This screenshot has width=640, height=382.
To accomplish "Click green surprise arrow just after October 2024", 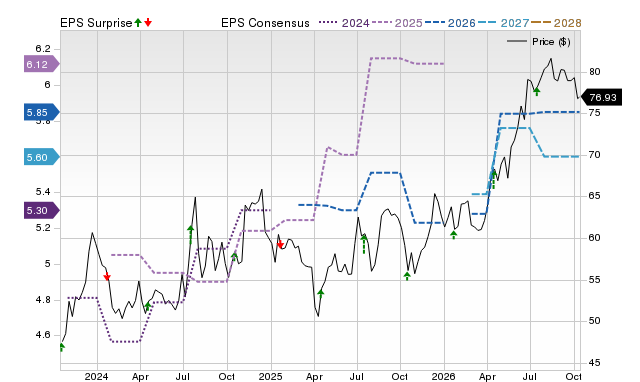I will pos(234,257).
